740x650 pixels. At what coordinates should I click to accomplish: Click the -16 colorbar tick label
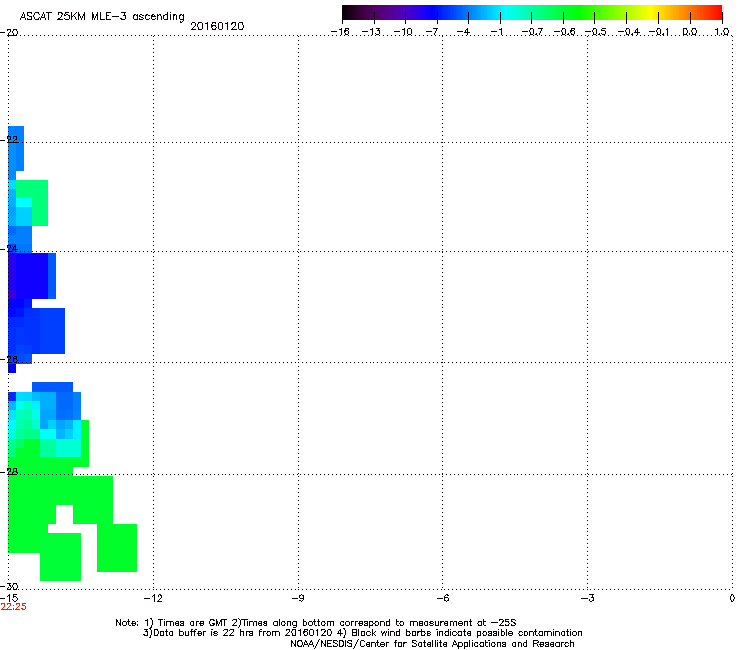340,32
